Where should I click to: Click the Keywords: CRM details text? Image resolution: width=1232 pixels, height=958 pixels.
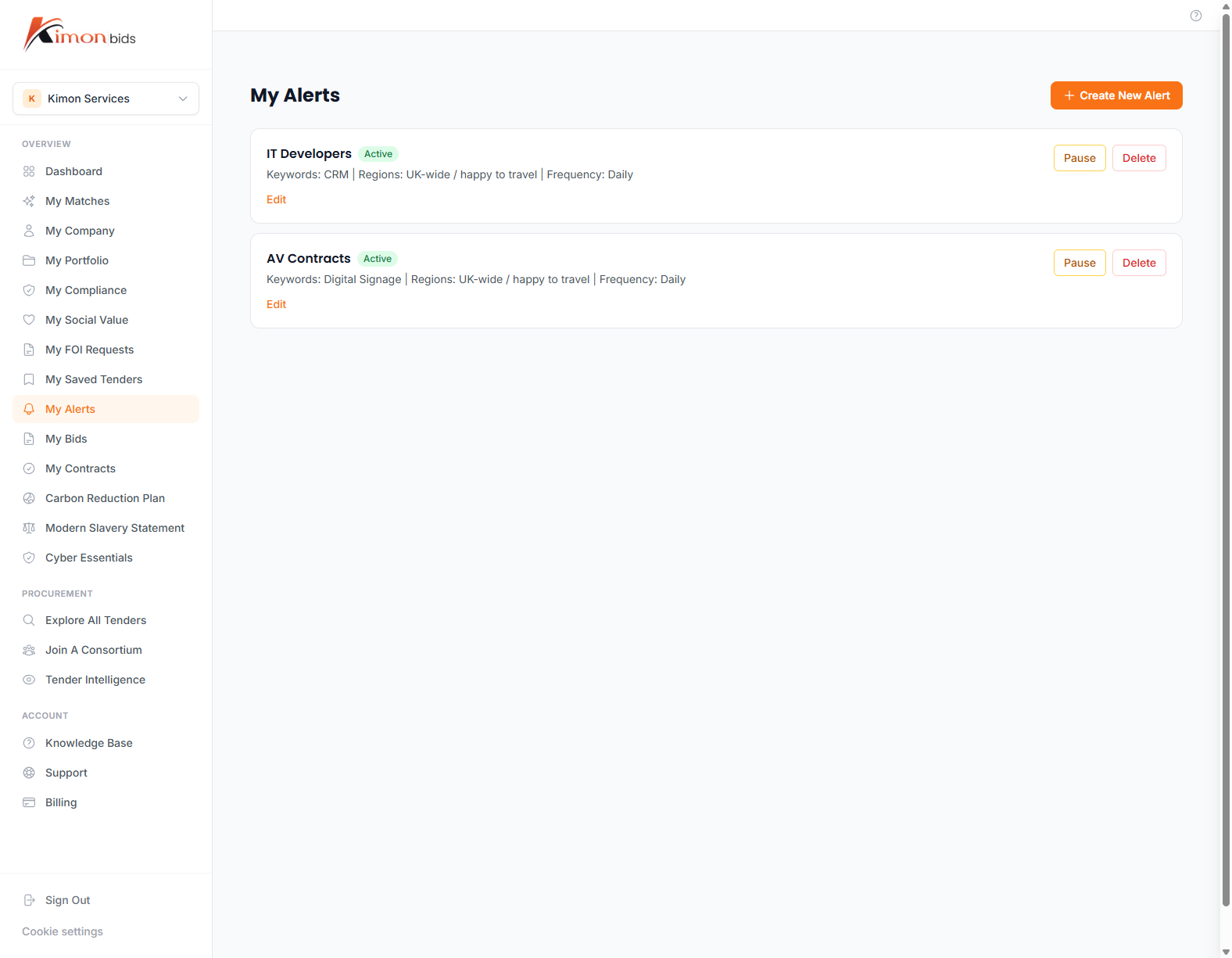coord(449,174)
